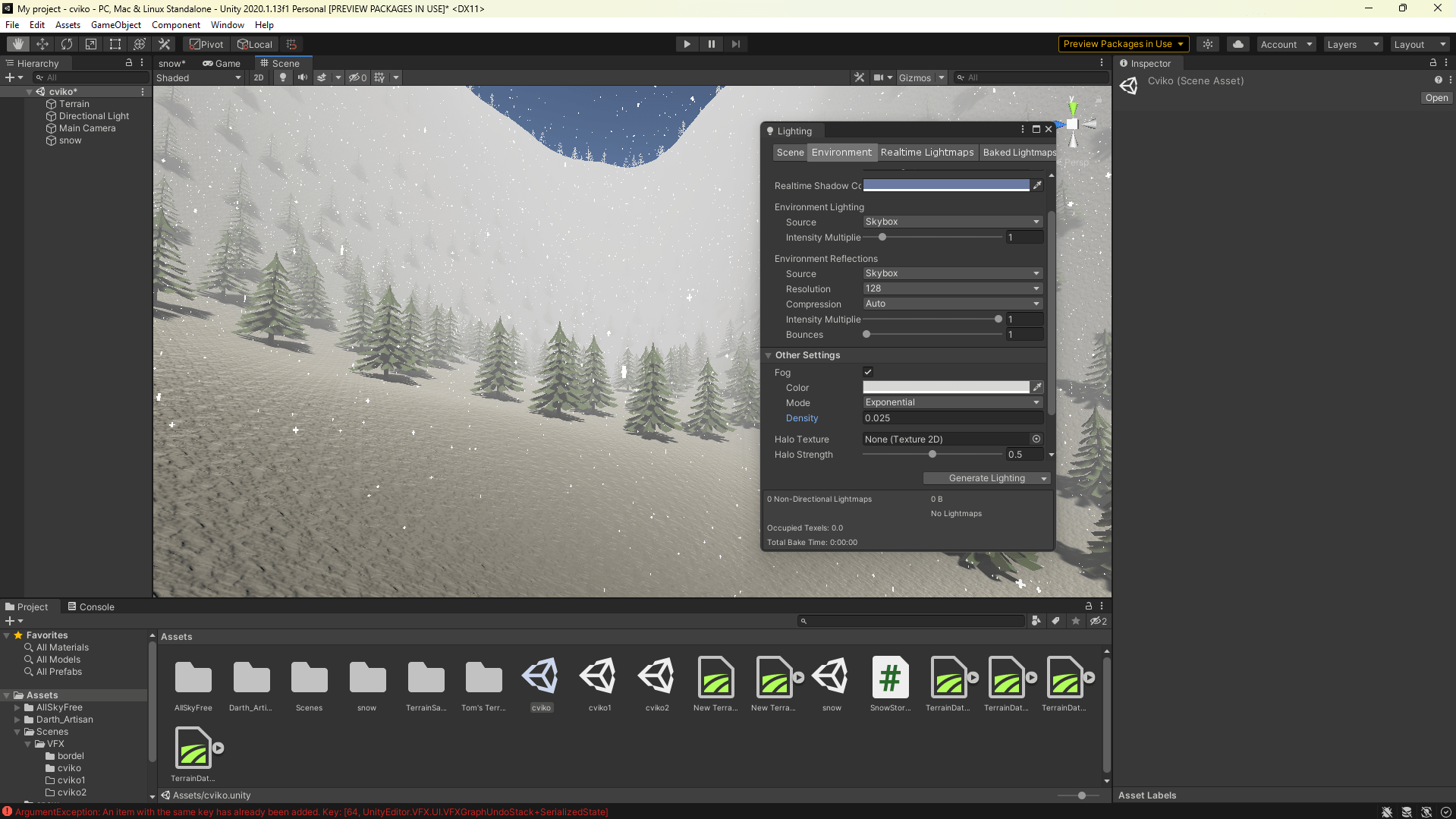Collapse Other Settings section
Viewport: 1456px width, 819px height.
click(x=769, y=355)
